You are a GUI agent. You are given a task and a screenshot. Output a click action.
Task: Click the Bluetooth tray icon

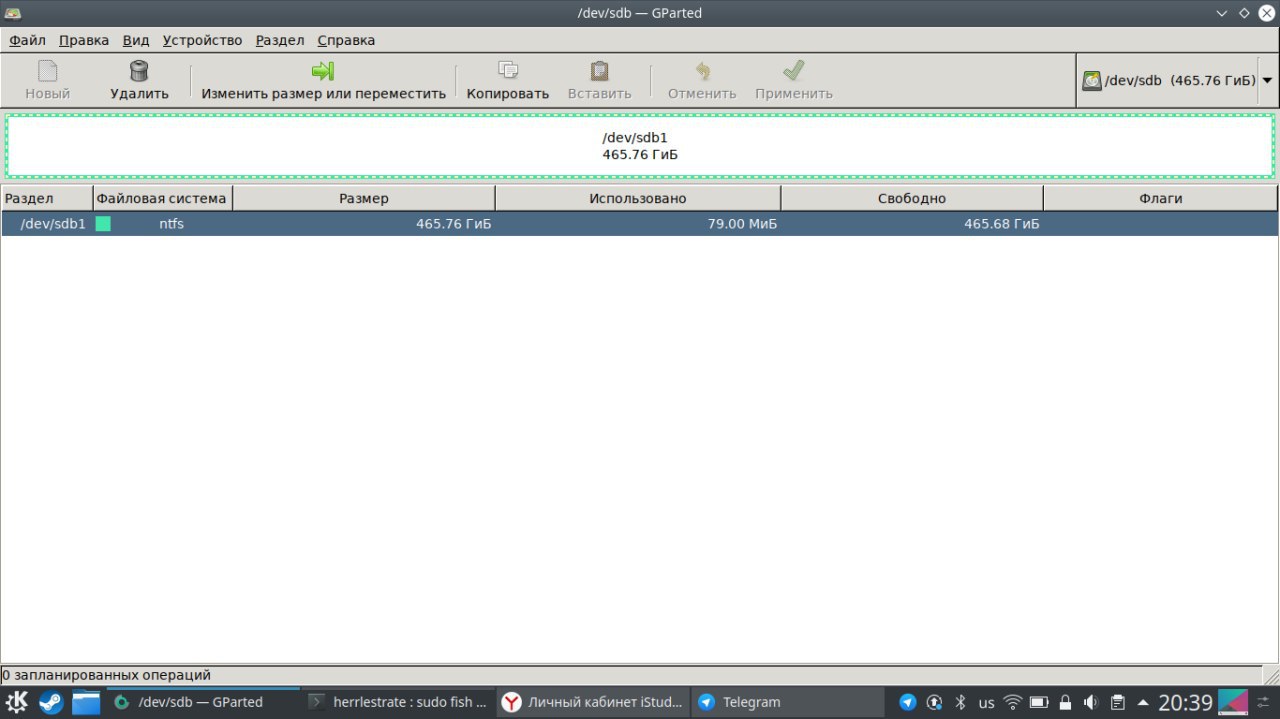click(x=961, y=702)
